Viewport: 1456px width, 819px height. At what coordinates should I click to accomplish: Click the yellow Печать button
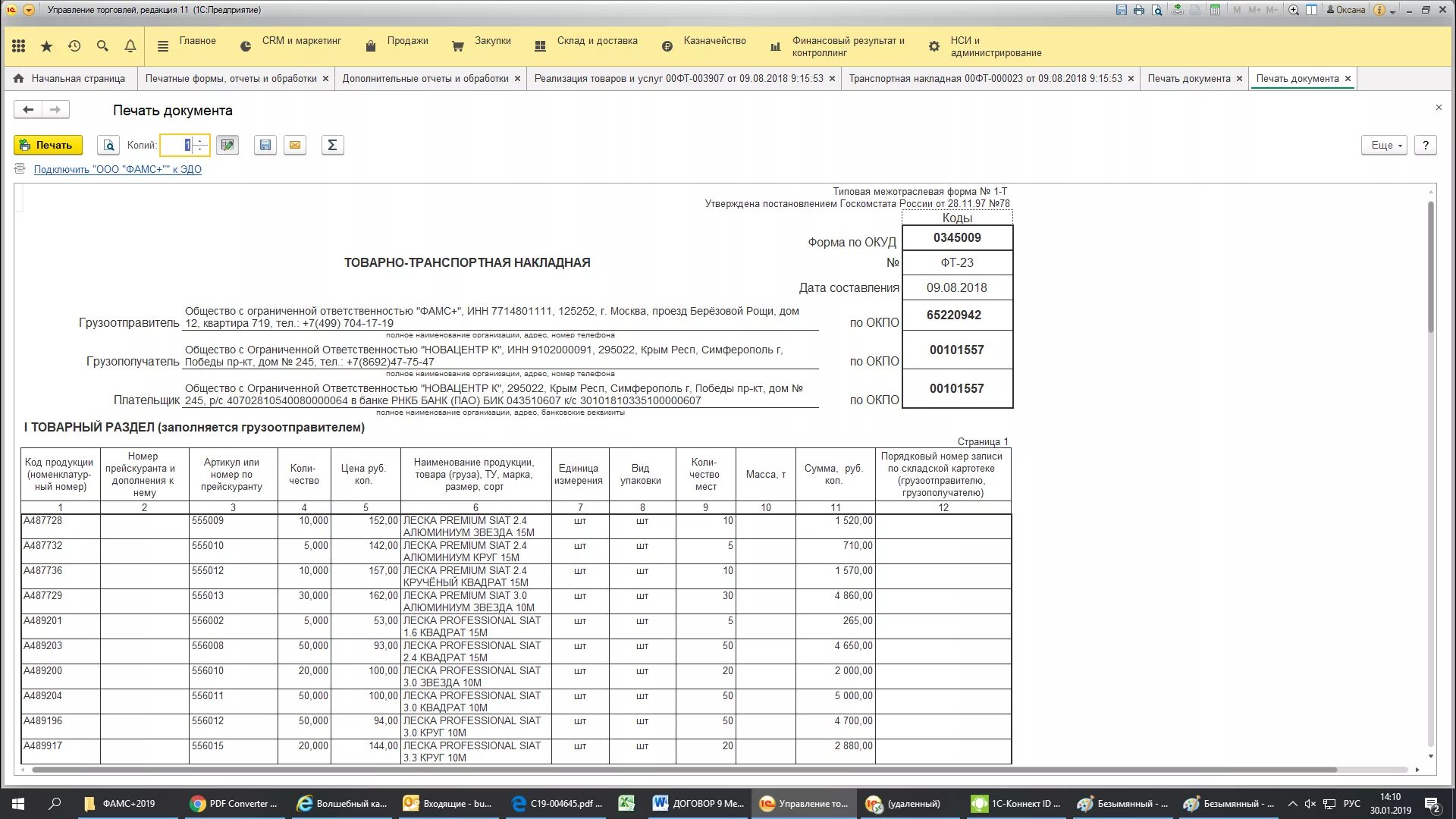[48, 145]
